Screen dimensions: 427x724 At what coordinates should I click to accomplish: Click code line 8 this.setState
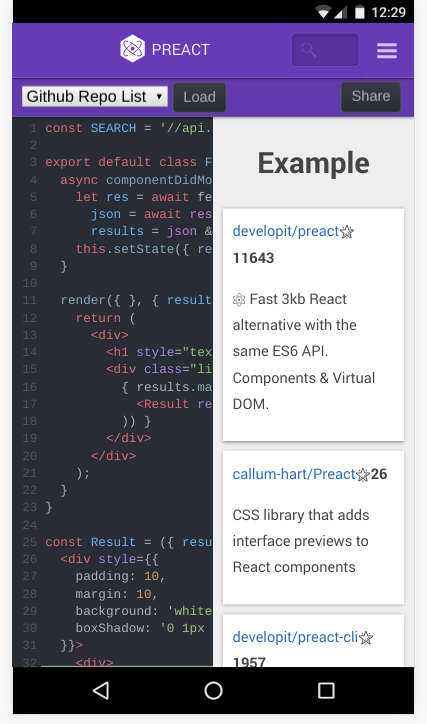coord(144,249)
